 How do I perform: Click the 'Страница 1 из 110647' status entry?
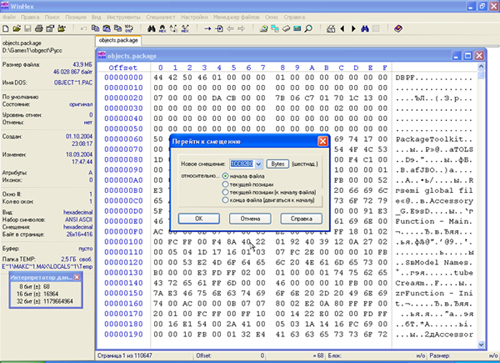coord(125,356)
